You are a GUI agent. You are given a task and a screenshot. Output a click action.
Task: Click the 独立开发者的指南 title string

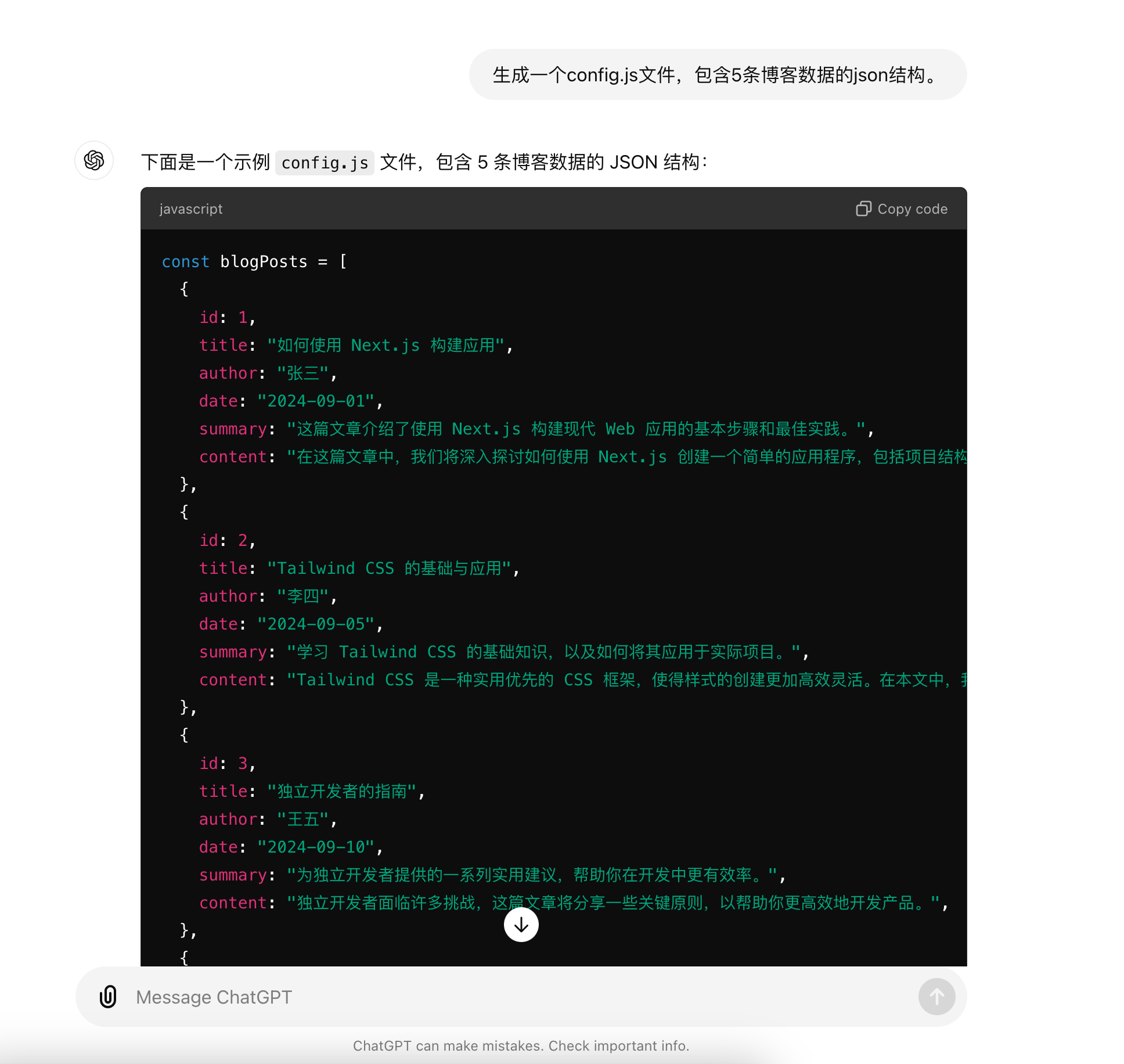(341, 792)
